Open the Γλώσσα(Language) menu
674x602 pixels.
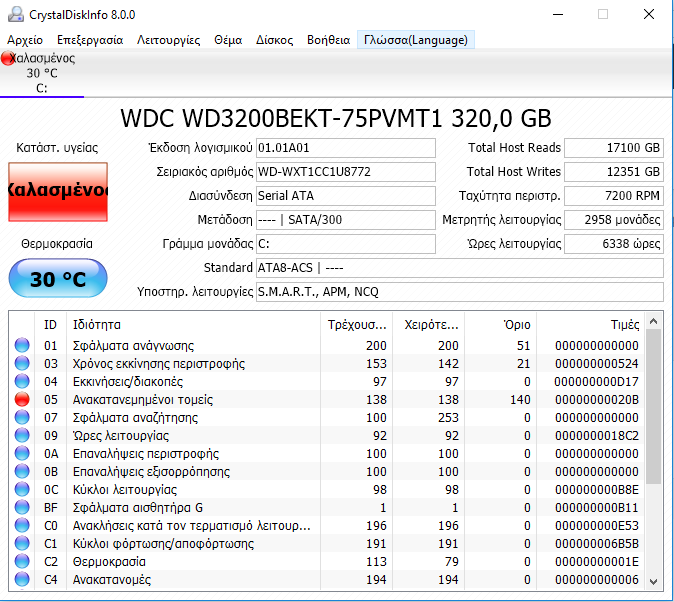416,40
